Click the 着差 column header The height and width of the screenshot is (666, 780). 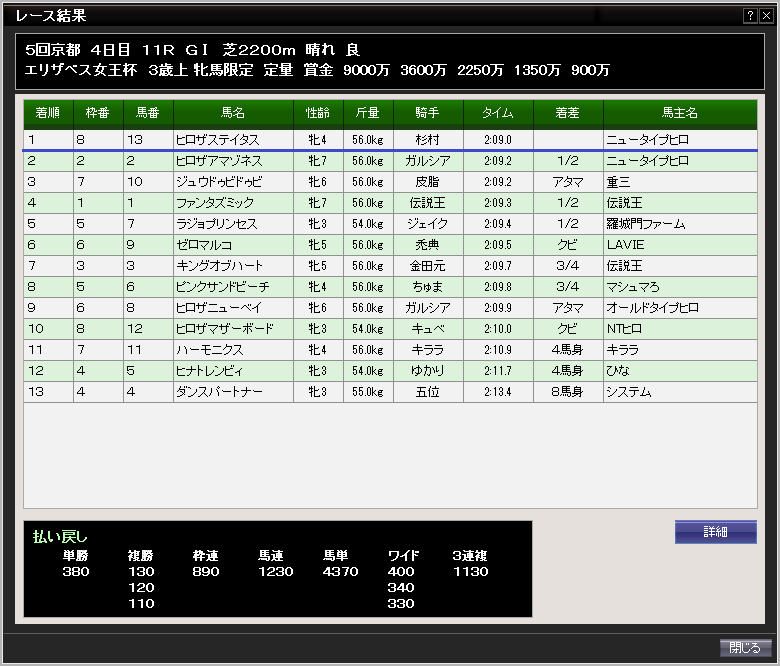click(568, 113)
